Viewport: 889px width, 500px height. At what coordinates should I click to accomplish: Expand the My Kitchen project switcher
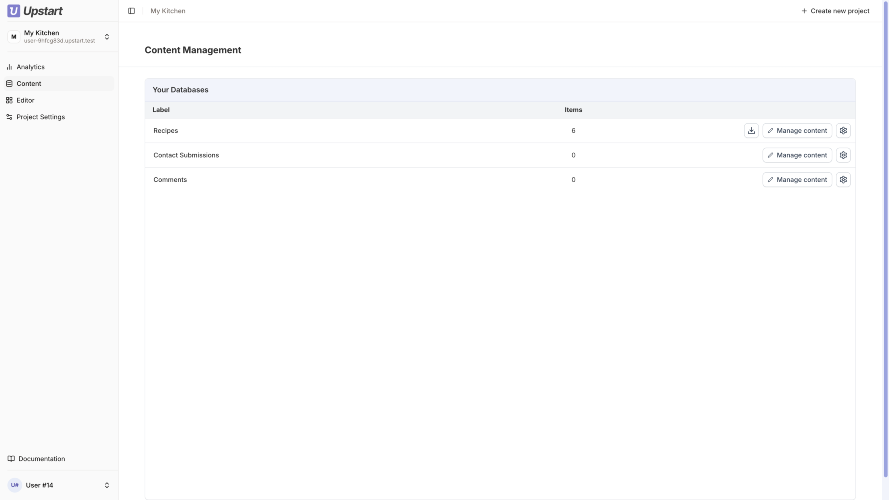(107, 36)
